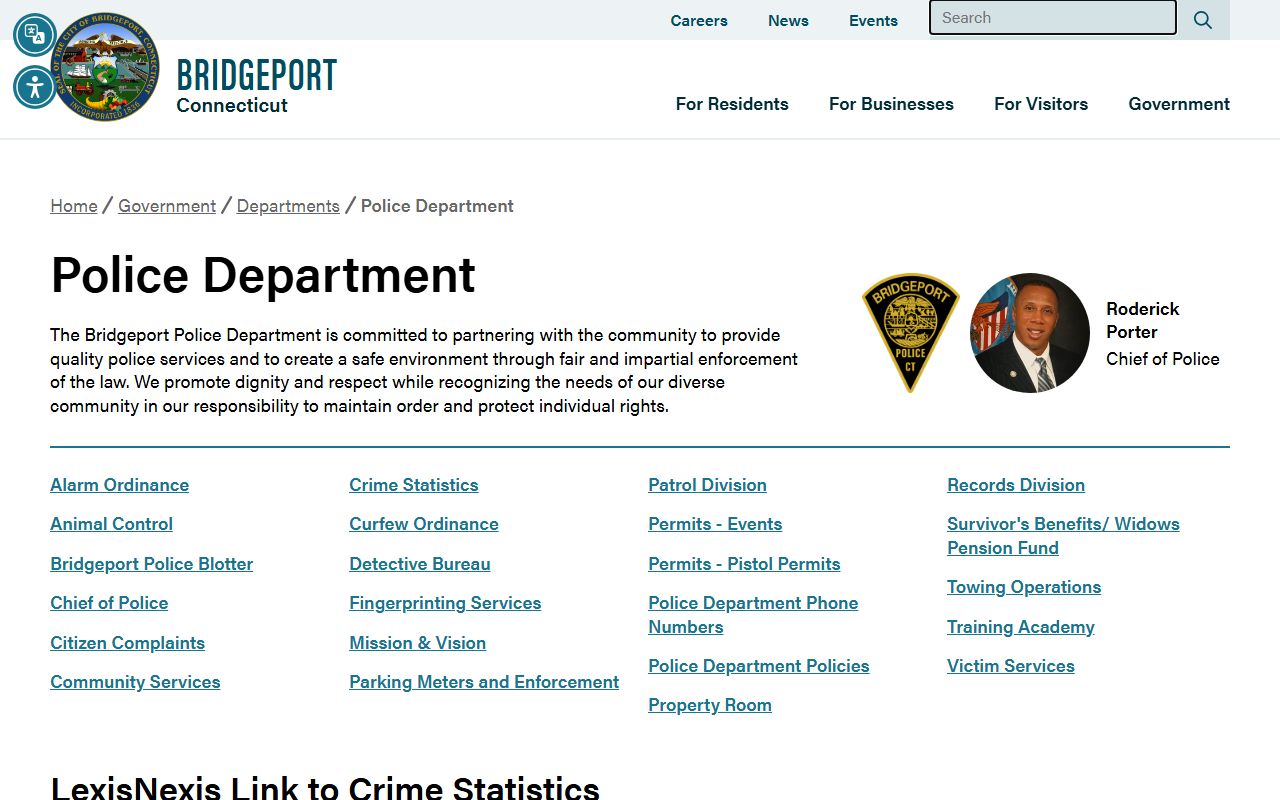
Task: Open the accessibility options icon
Action: (x=35, y=87)
